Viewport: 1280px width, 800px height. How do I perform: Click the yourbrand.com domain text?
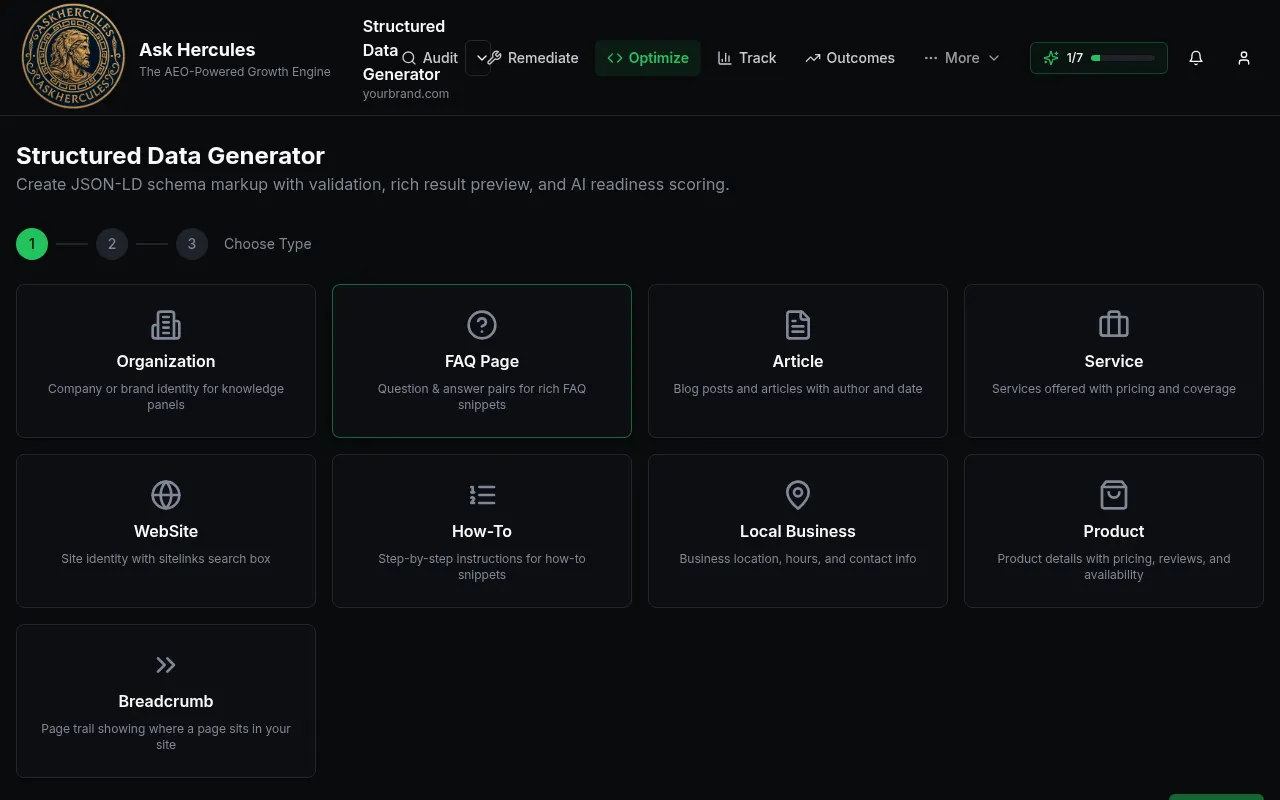coord(406,94)
